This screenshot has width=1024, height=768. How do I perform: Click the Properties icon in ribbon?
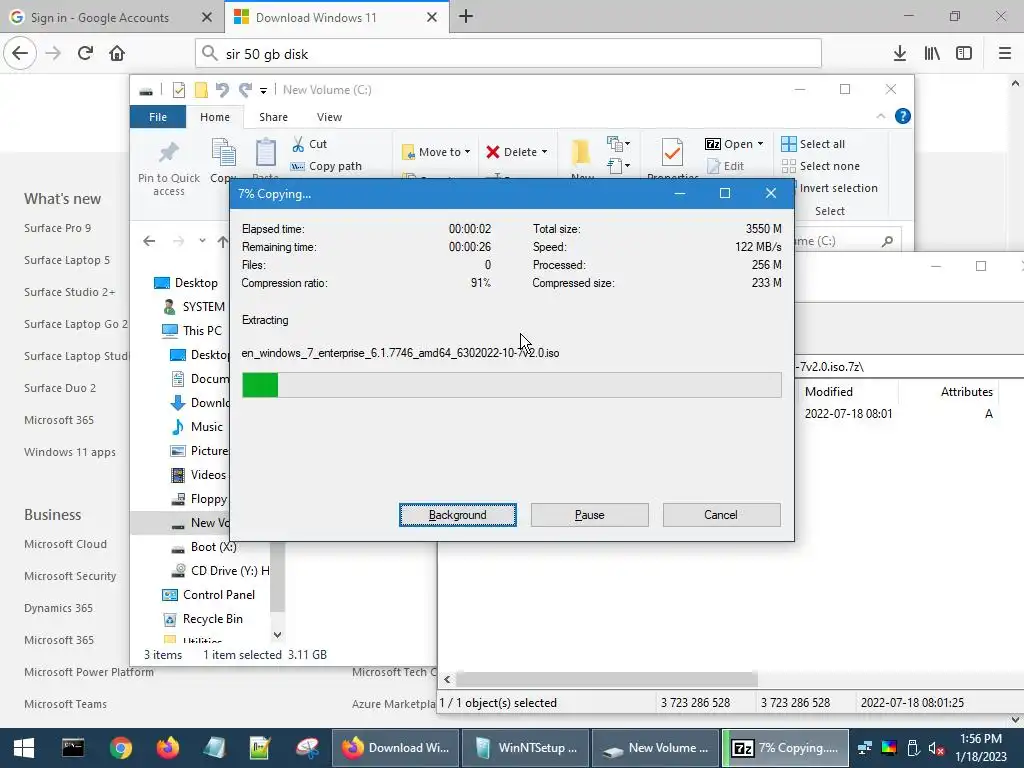tap(672, 152)
